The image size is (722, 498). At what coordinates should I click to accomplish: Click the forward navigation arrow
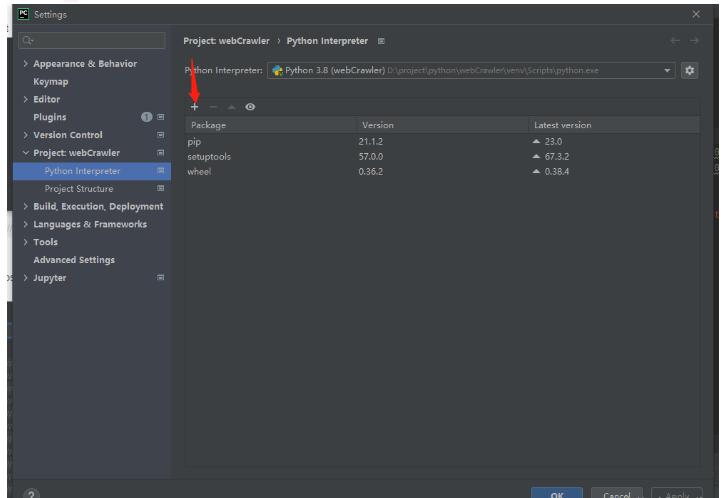[694, 41]
